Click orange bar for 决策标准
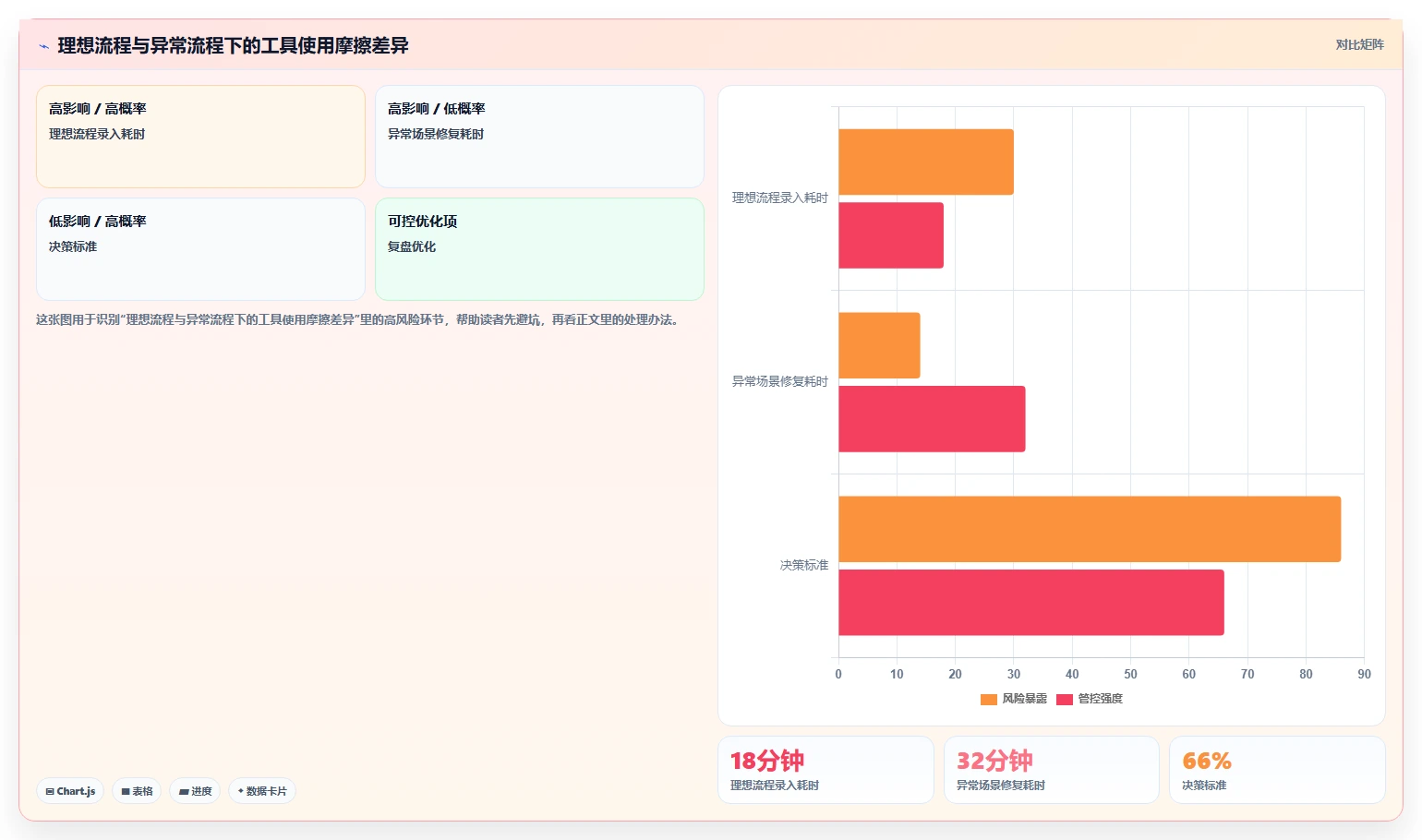Image resolution: width=1422 pixels, height=840 pixels. click(1090, 529)
